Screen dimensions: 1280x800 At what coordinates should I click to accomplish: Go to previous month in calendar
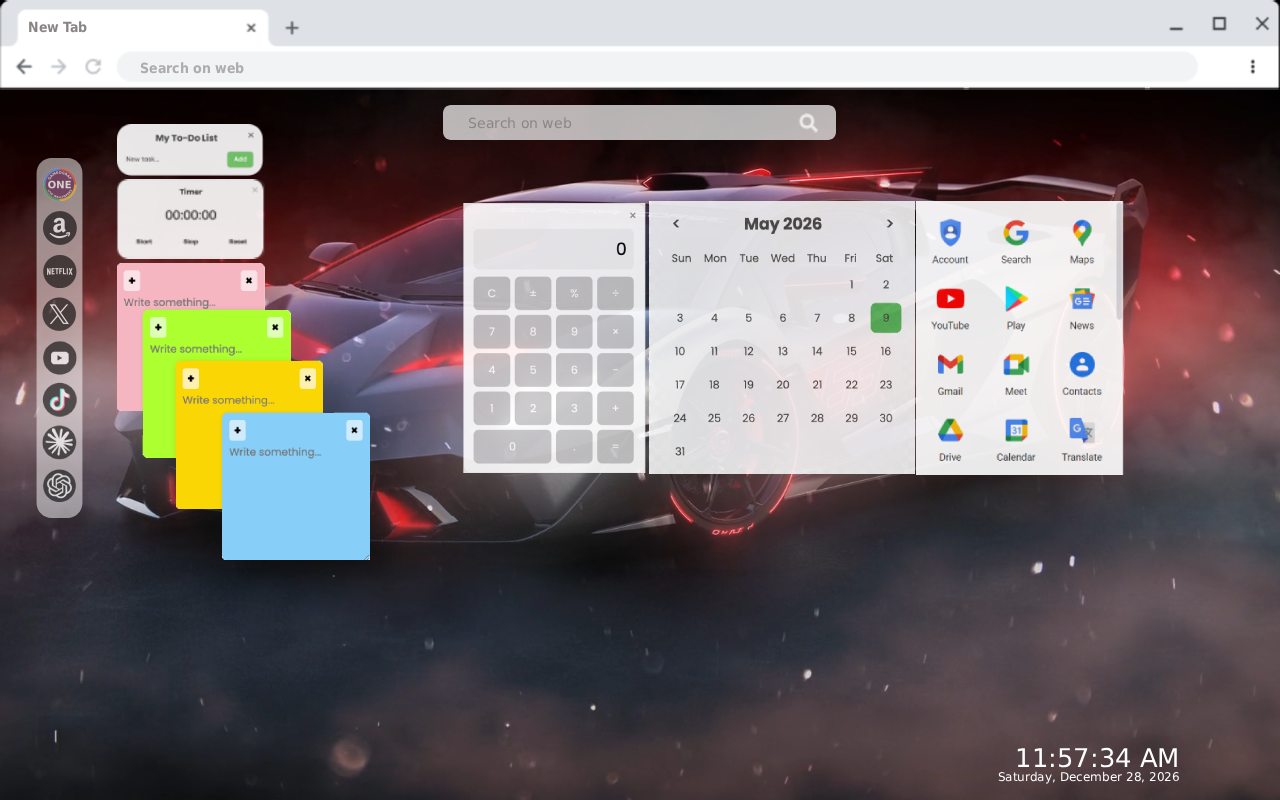(x=676, y=224)
